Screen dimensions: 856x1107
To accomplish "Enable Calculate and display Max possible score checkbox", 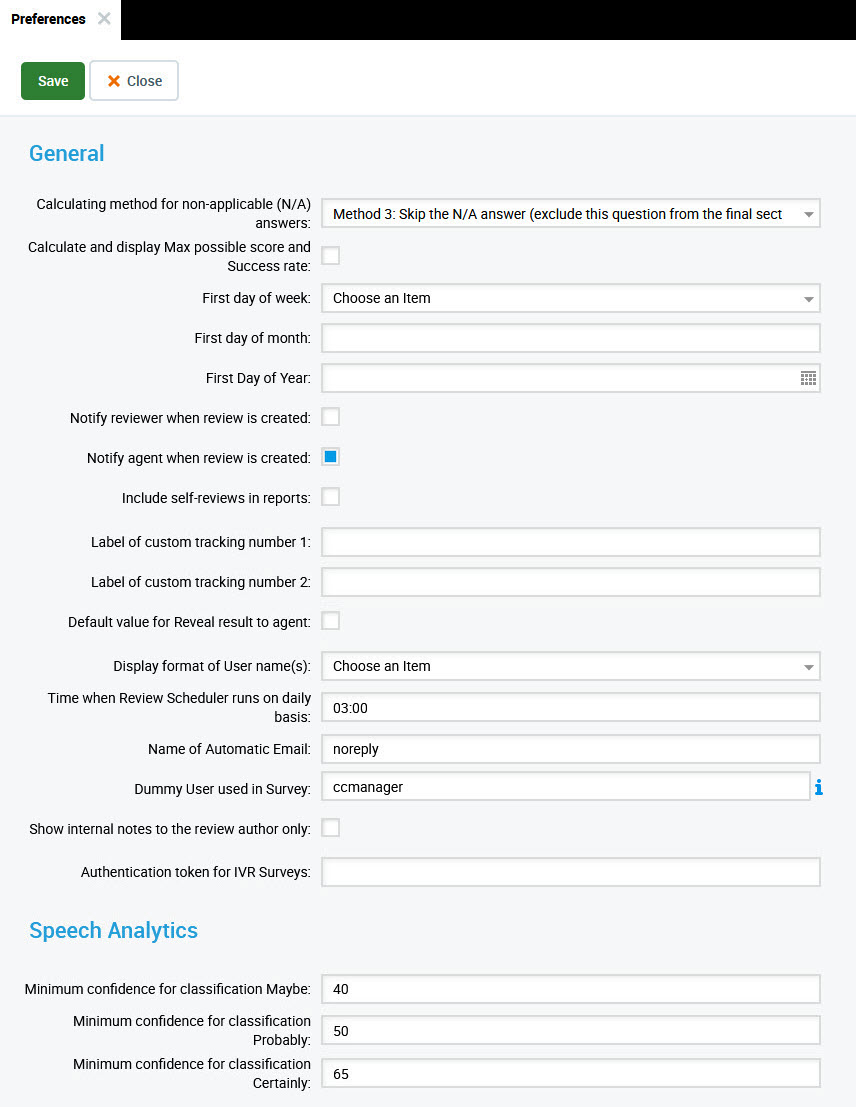I will click(330, 256).
